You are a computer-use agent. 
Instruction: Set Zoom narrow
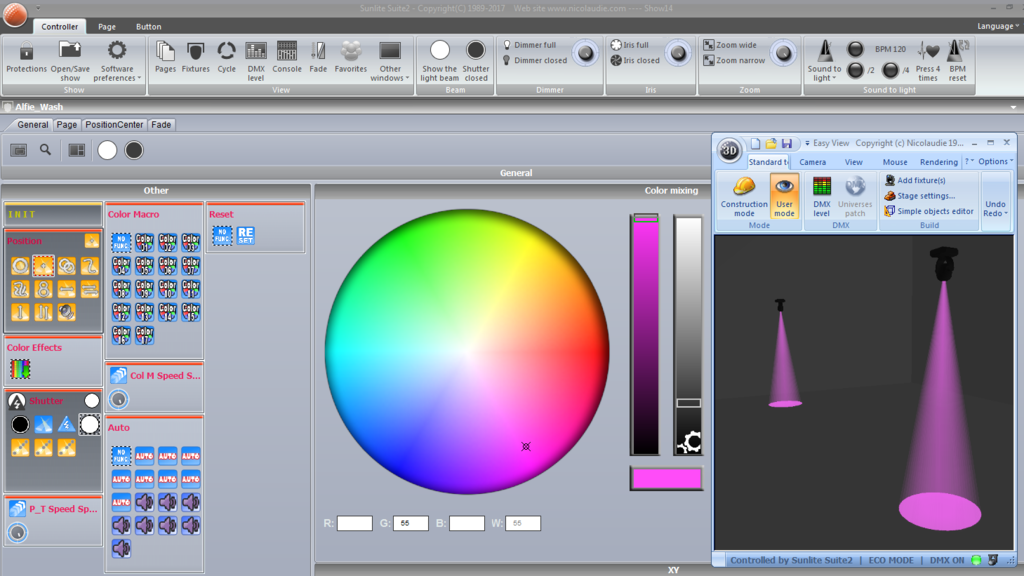(734, 60)
